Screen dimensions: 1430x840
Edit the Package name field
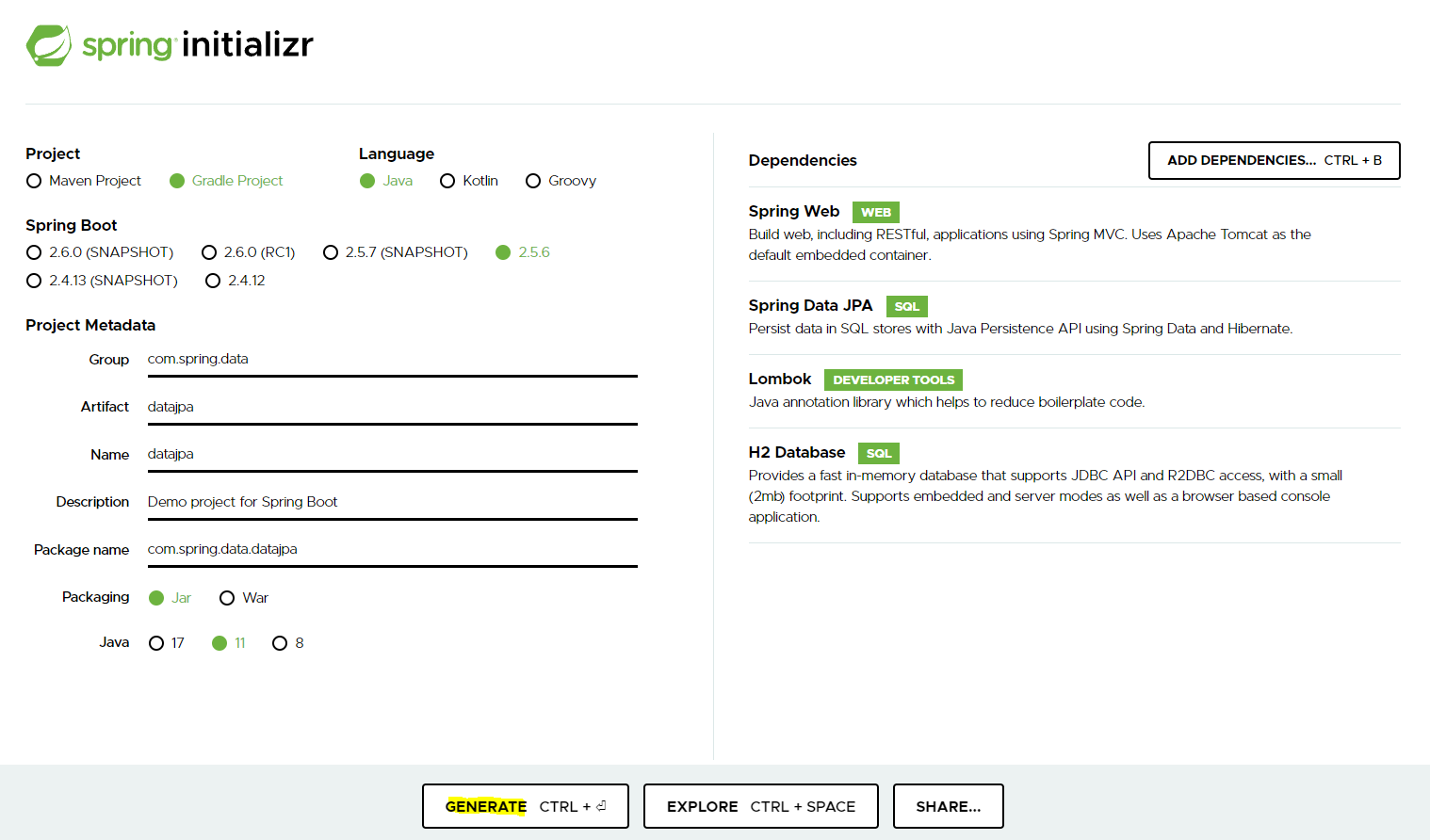[393, 549]
